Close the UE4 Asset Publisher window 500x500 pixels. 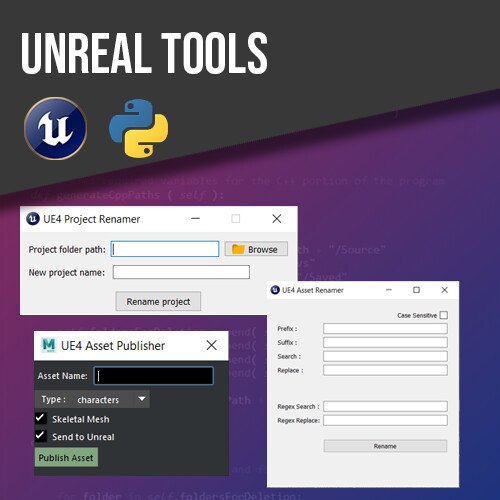pyautogui.click(x=212, y=345)
